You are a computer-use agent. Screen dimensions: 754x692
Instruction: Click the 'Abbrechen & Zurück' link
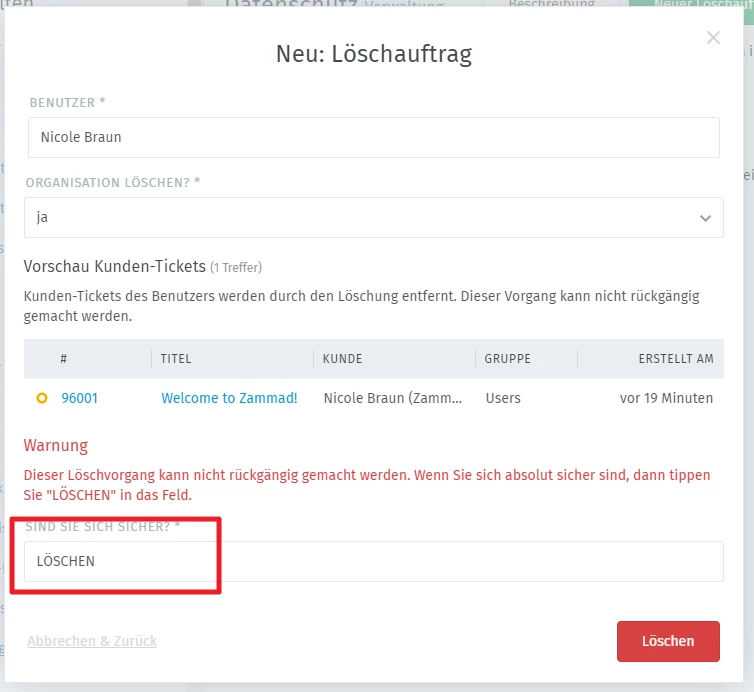(92, 641)
